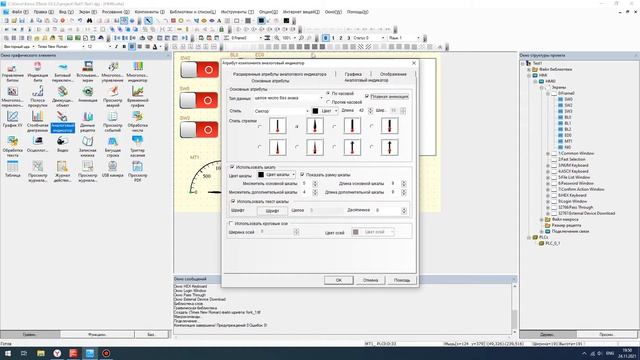This screenshot has width=640, height=360.
Task: Select the Анимация element icon
Action: pyautogui.click(x=87, y=94)
